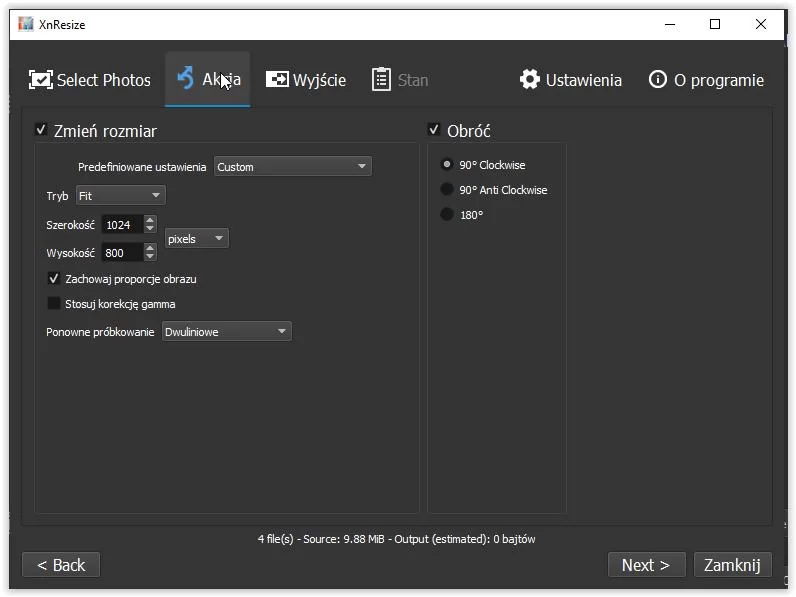Click the Select Photos image icon
Image resolution: width=796 pixels, height=597 pixels.
40,80
